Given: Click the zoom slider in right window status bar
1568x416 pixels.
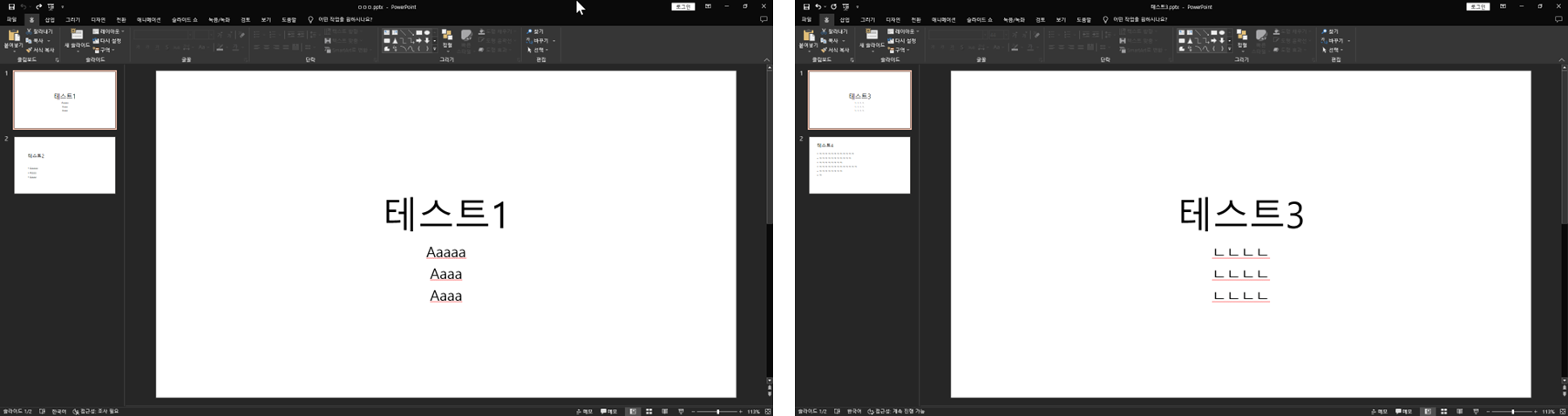Looking at the screenshot, I should click(x=1512, y=411).
